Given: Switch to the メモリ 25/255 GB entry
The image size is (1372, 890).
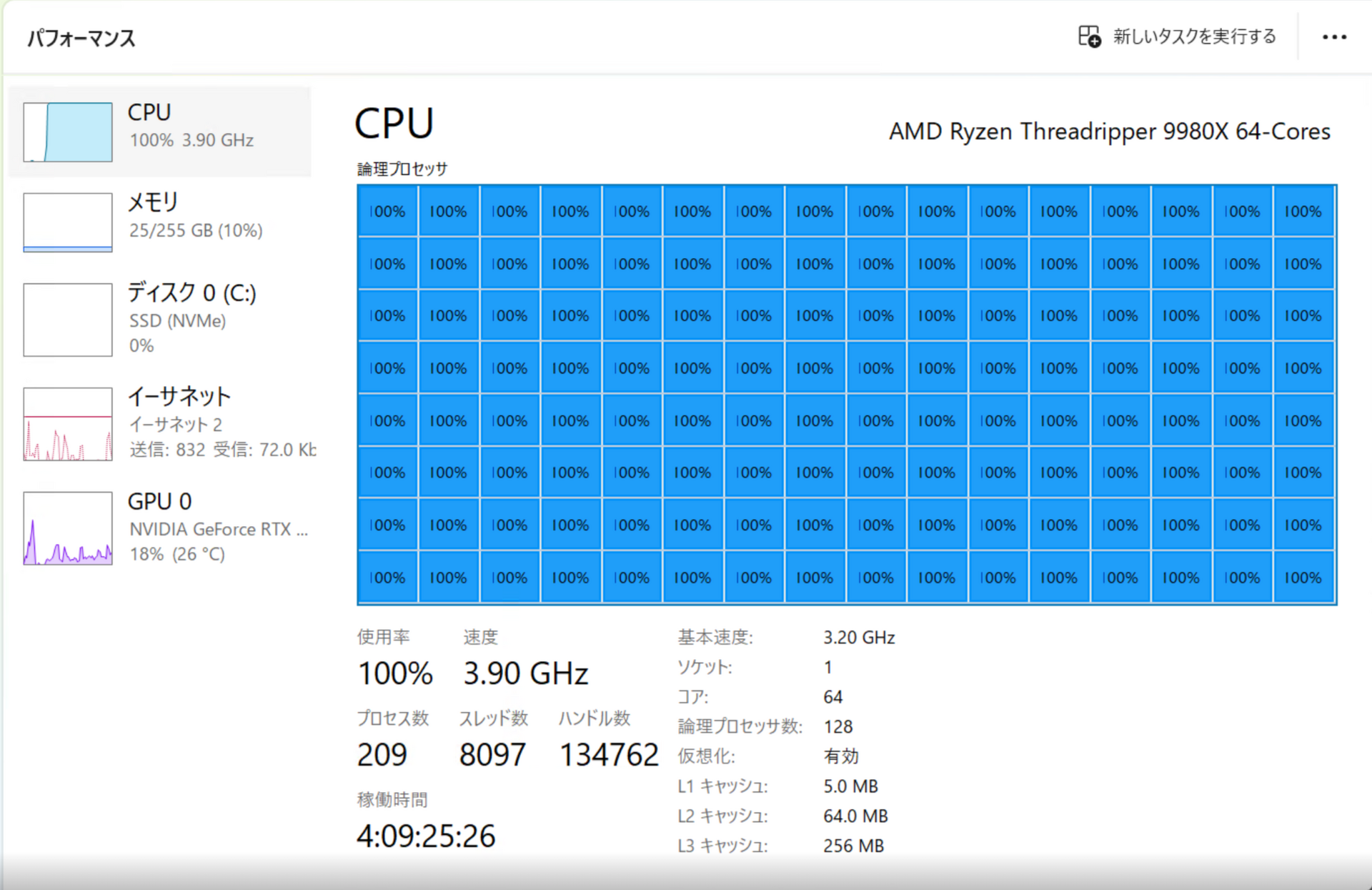Looking at the screenshot, I should [x=160, y=222].
